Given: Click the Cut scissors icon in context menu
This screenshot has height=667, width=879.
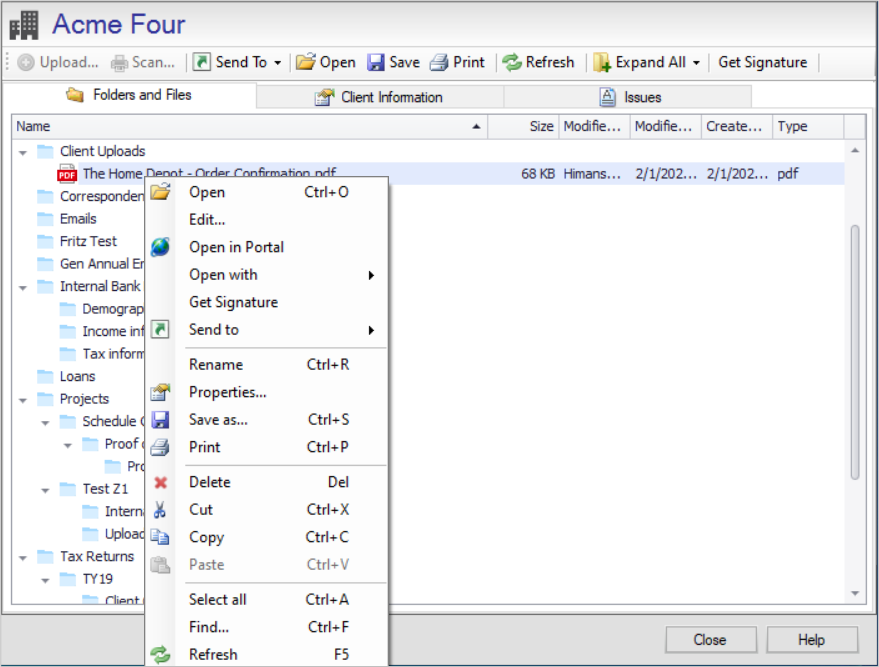Looking at the screenshot, I should 161,510.
